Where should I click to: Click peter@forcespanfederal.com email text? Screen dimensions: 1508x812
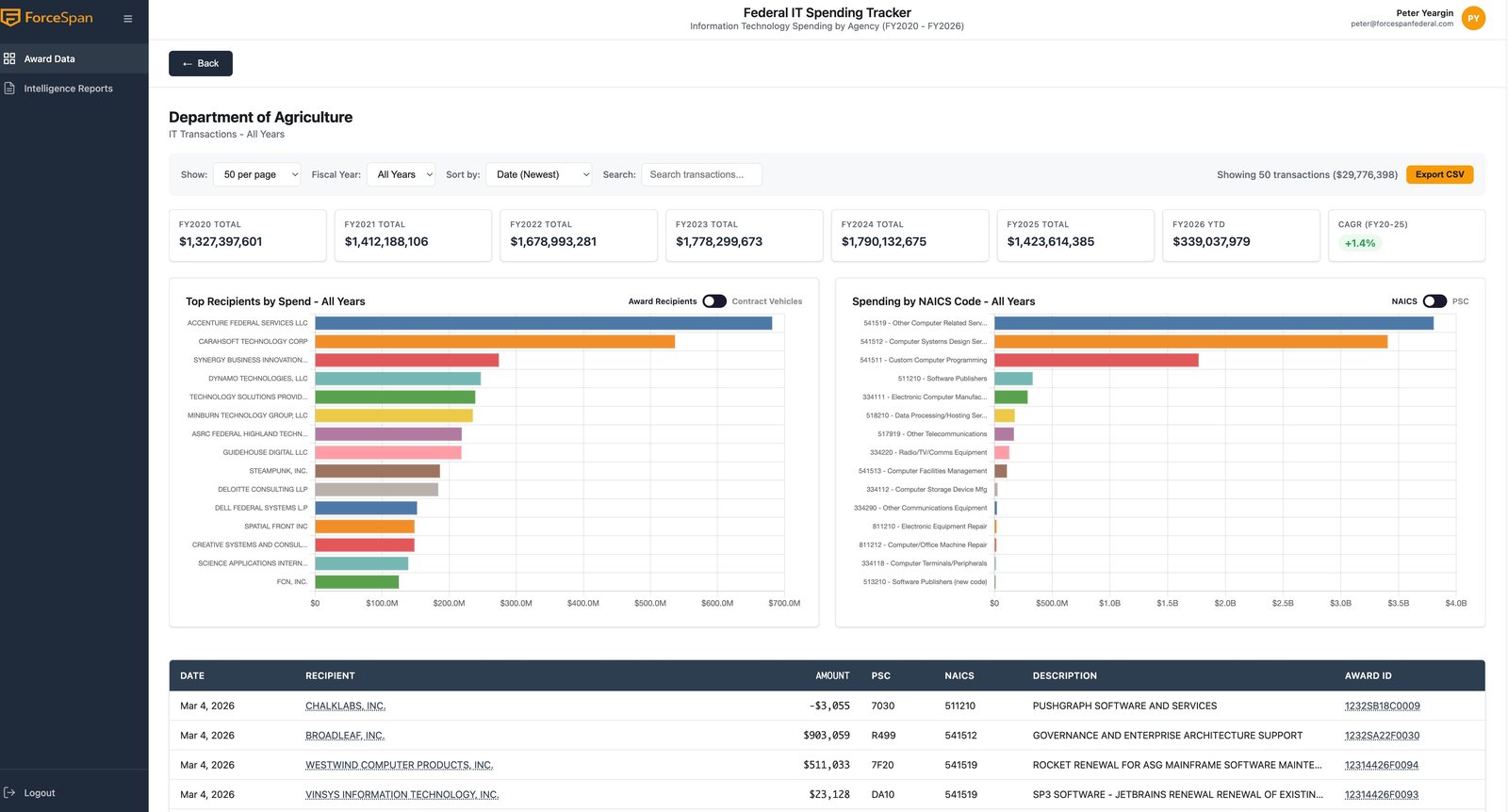point(1401,24)
